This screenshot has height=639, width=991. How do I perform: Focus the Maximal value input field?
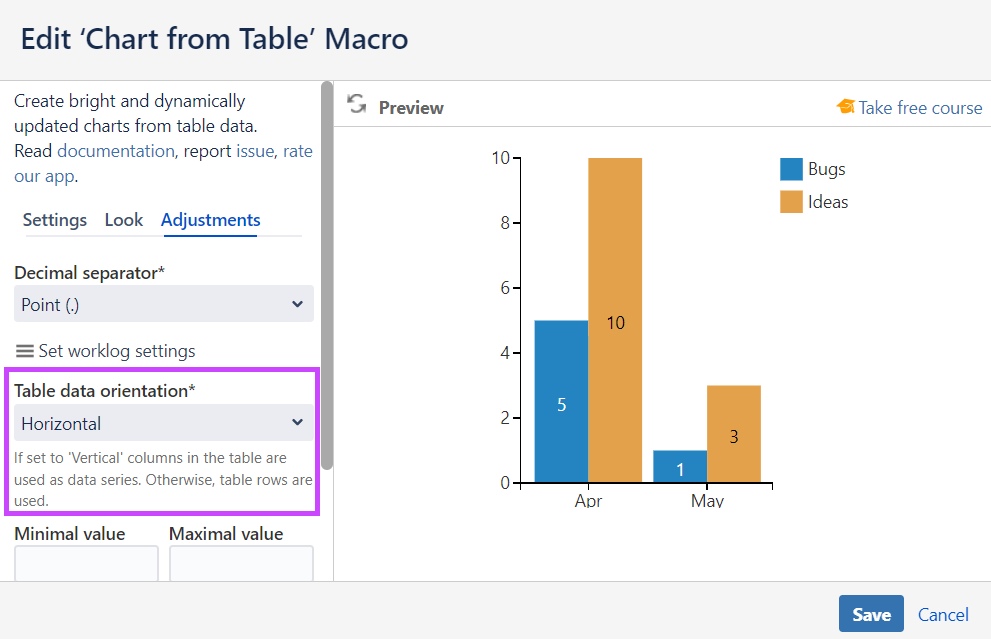pyautogui.click(x=241, y=564)
